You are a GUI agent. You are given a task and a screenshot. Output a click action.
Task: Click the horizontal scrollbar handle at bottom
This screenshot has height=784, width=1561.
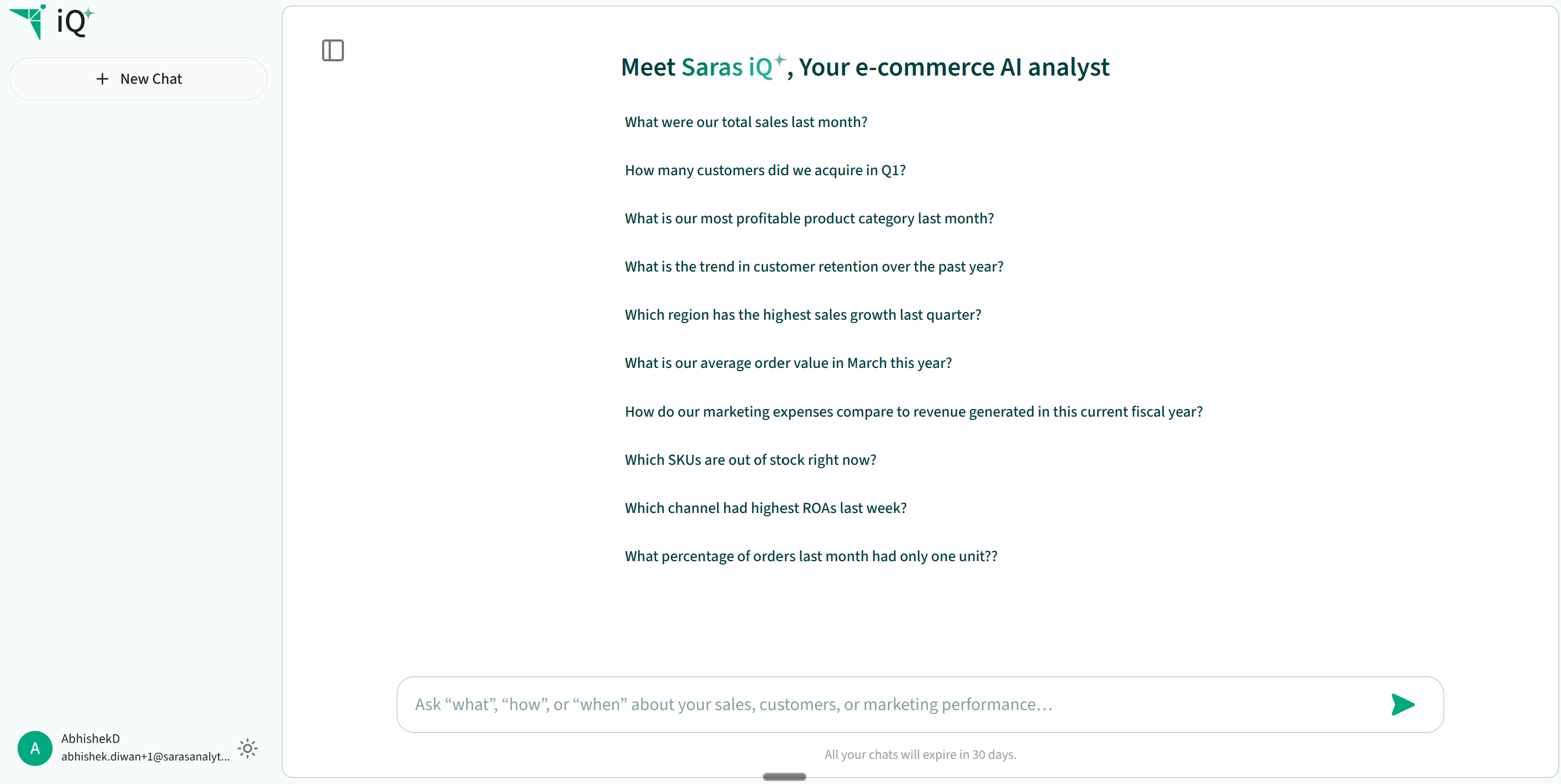784,776
